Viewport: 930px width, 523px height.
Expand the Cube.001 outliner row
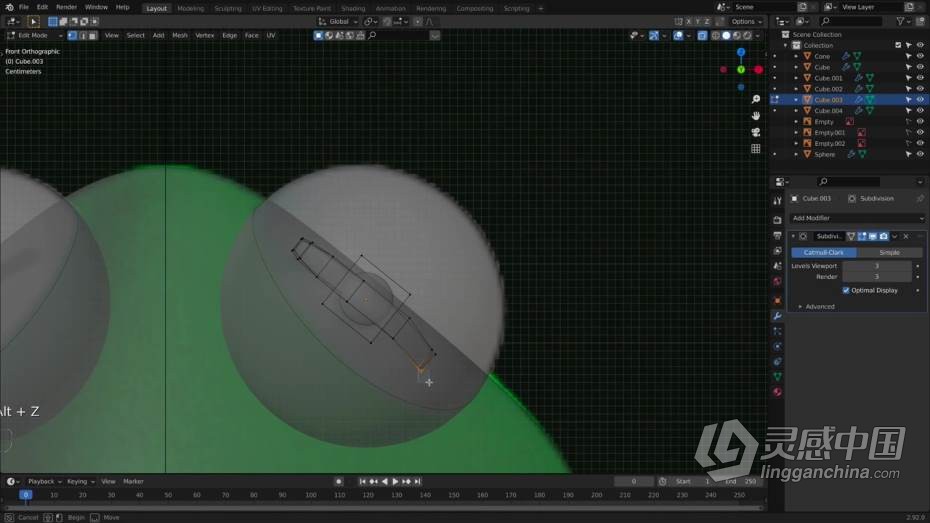point(796,78)
